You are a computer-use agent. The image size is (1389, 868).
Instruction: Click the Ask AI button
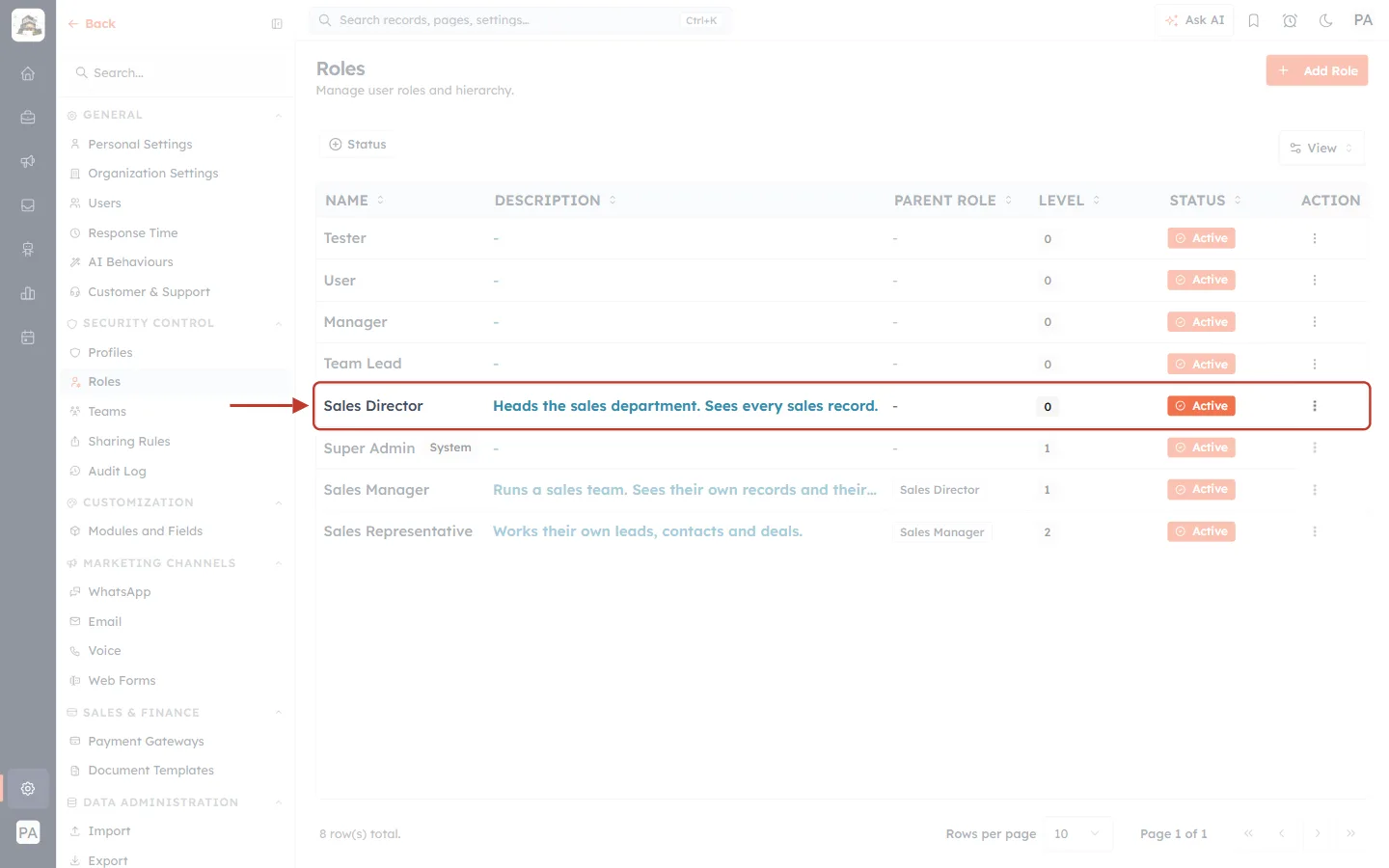(x=1194, y=20)
